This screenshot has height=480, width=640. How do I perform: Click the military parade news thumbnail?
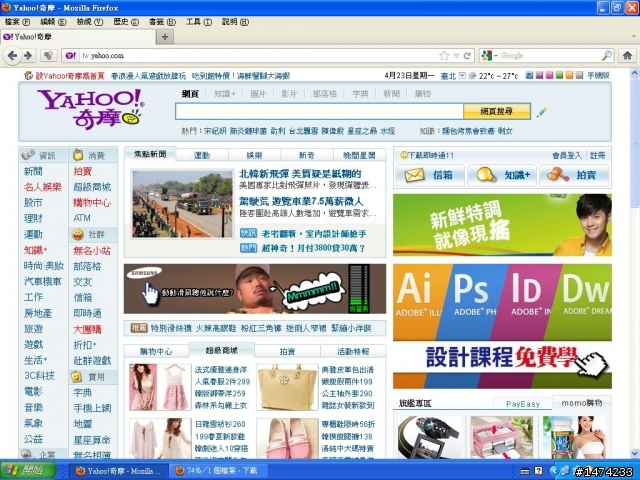point(182,204)
